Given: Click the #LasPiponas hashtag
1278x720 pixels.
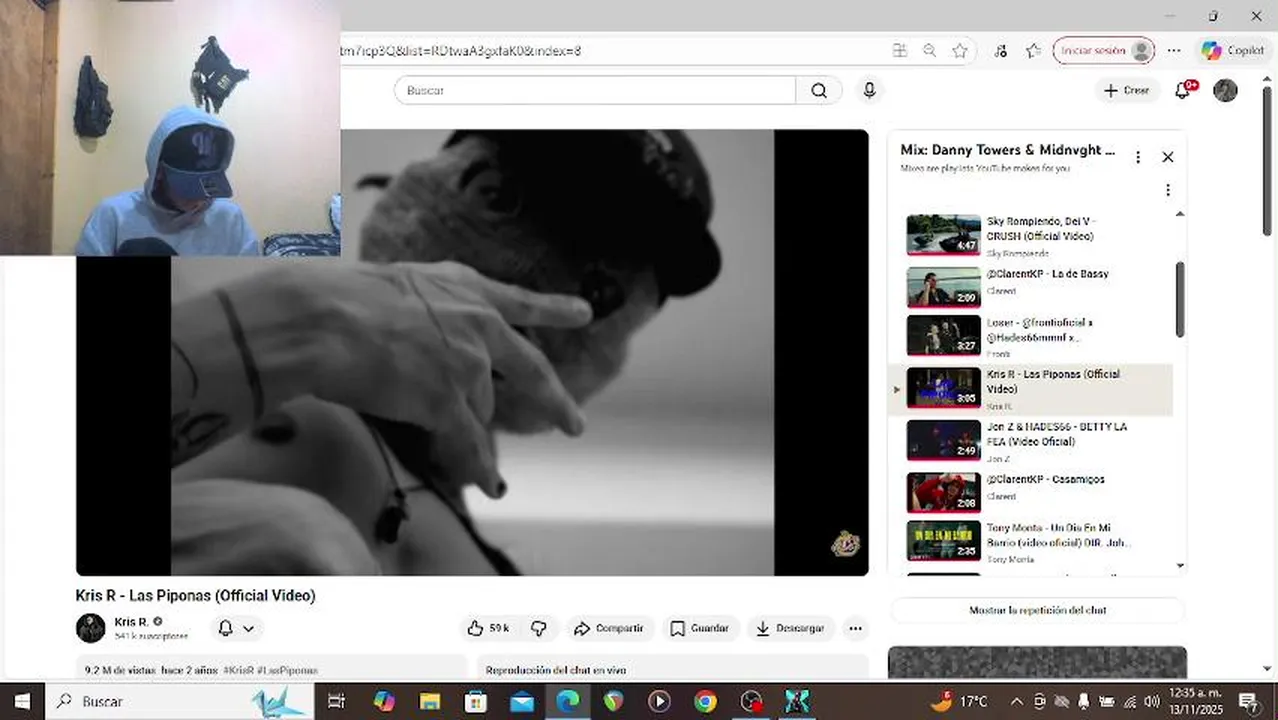Looking at the screenshot, I should [x=287, y=670].
